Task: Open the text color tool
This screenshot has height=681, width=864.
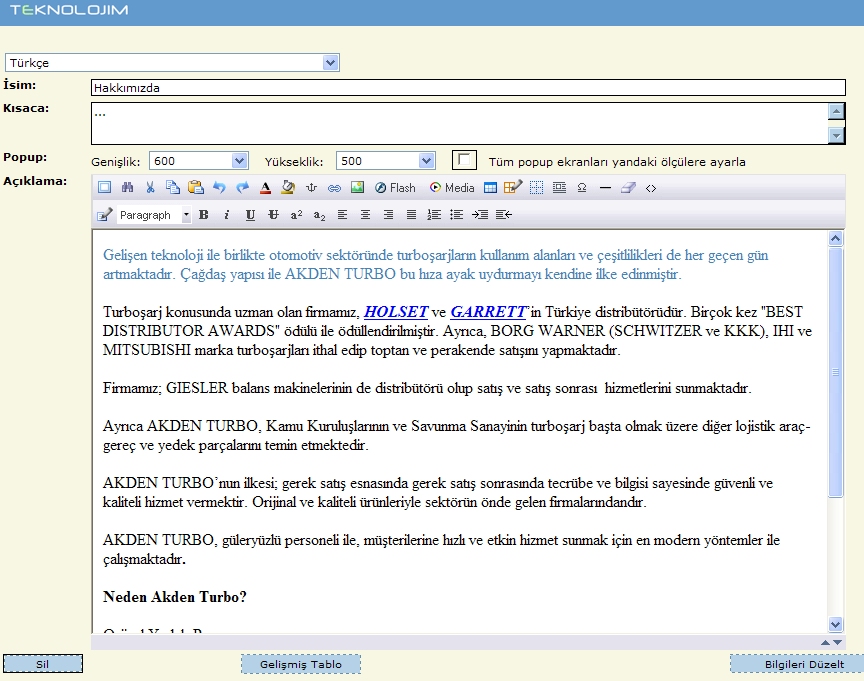Action: [x=265, y=188]
